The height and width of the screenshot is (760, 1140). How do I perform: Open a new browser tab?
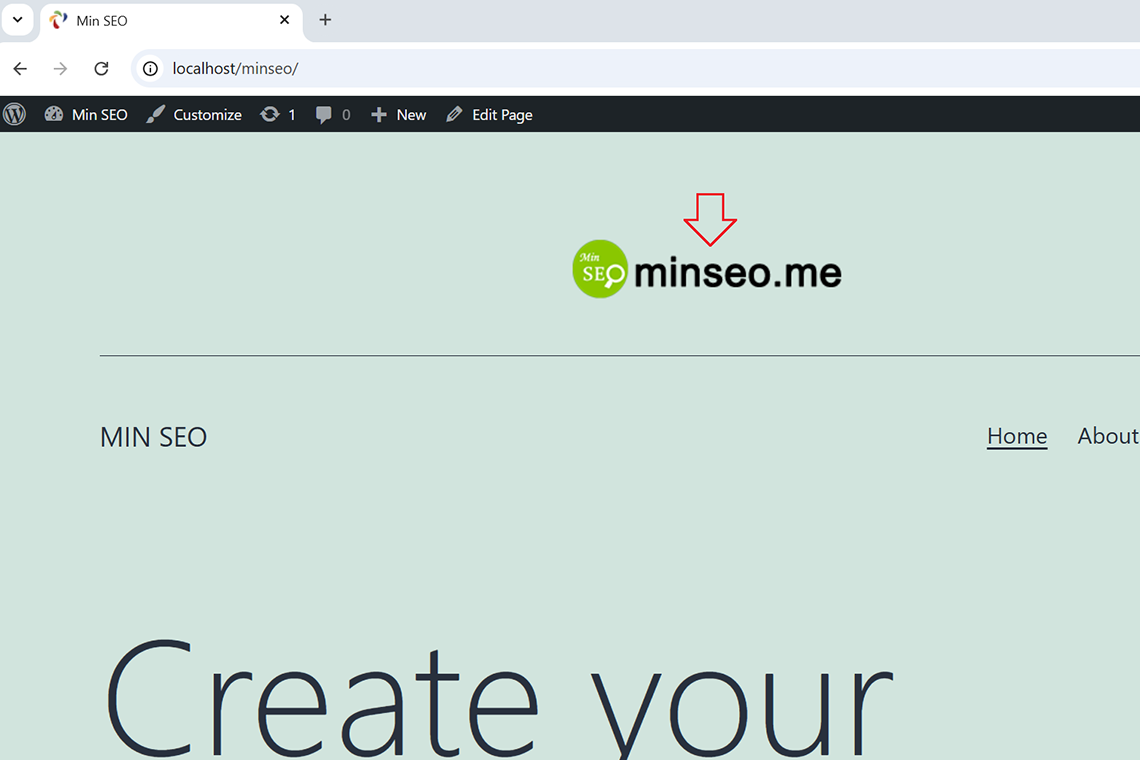tap(325, 20)
